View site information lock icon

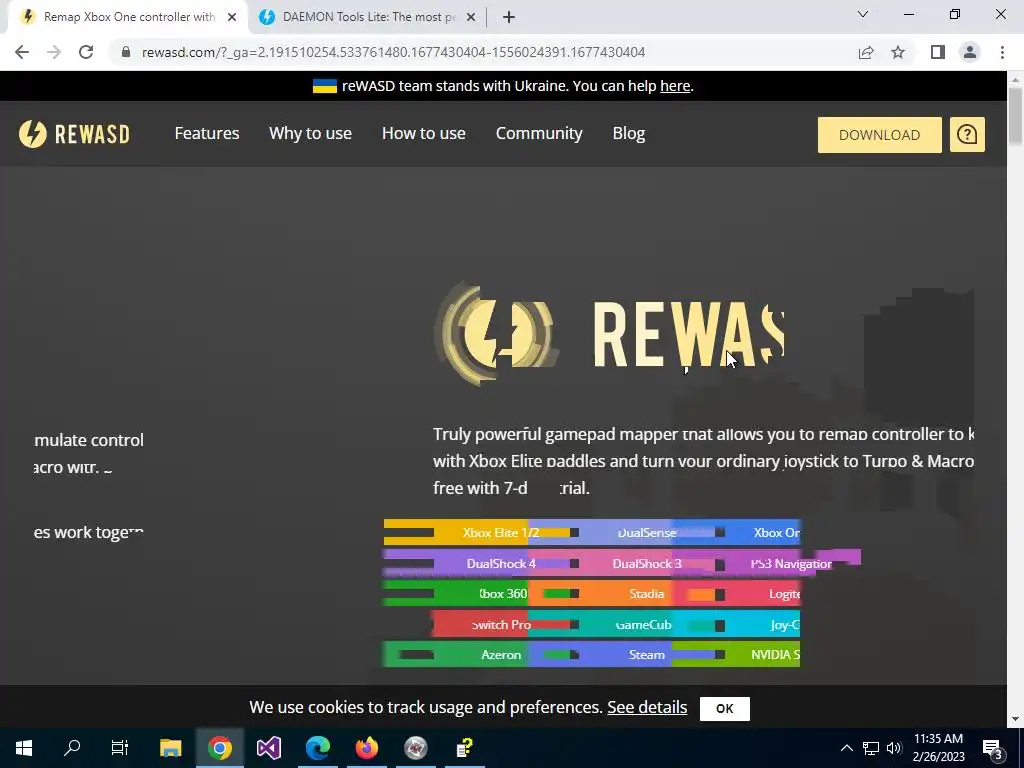click(126, 52)
